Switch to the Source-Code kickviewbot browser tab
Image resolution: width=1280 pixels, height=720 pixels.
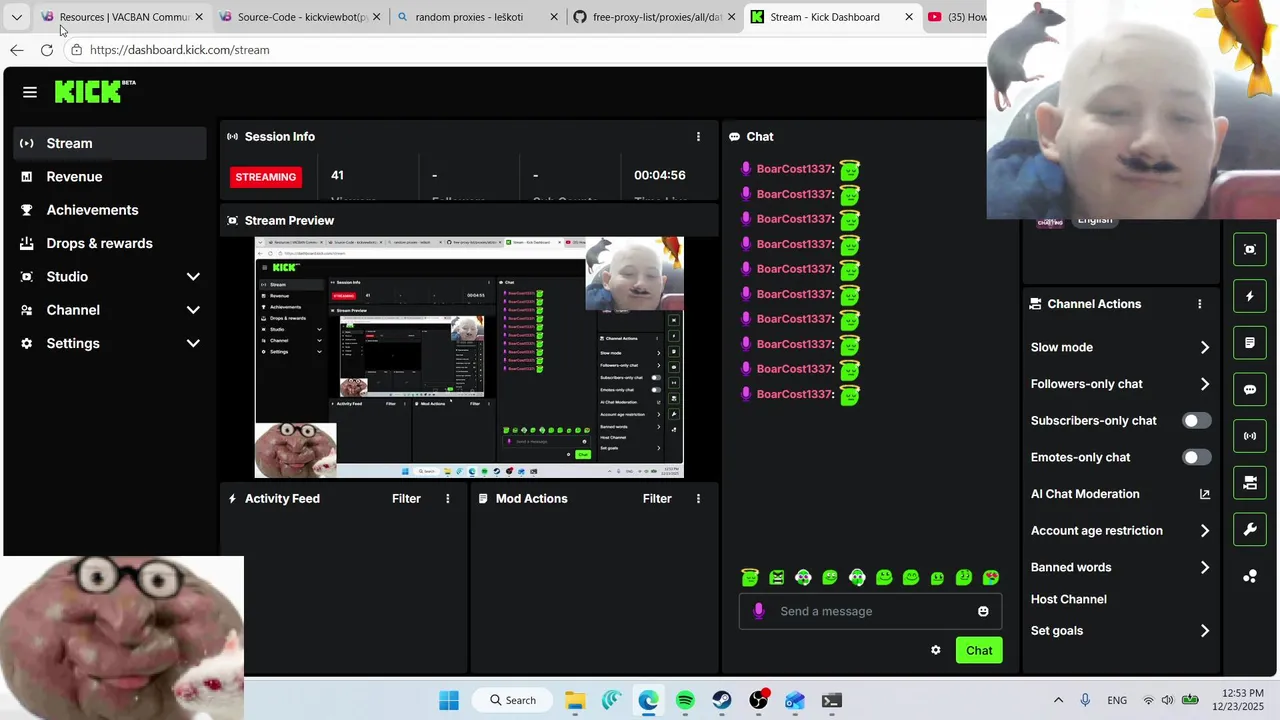[302, 17]
